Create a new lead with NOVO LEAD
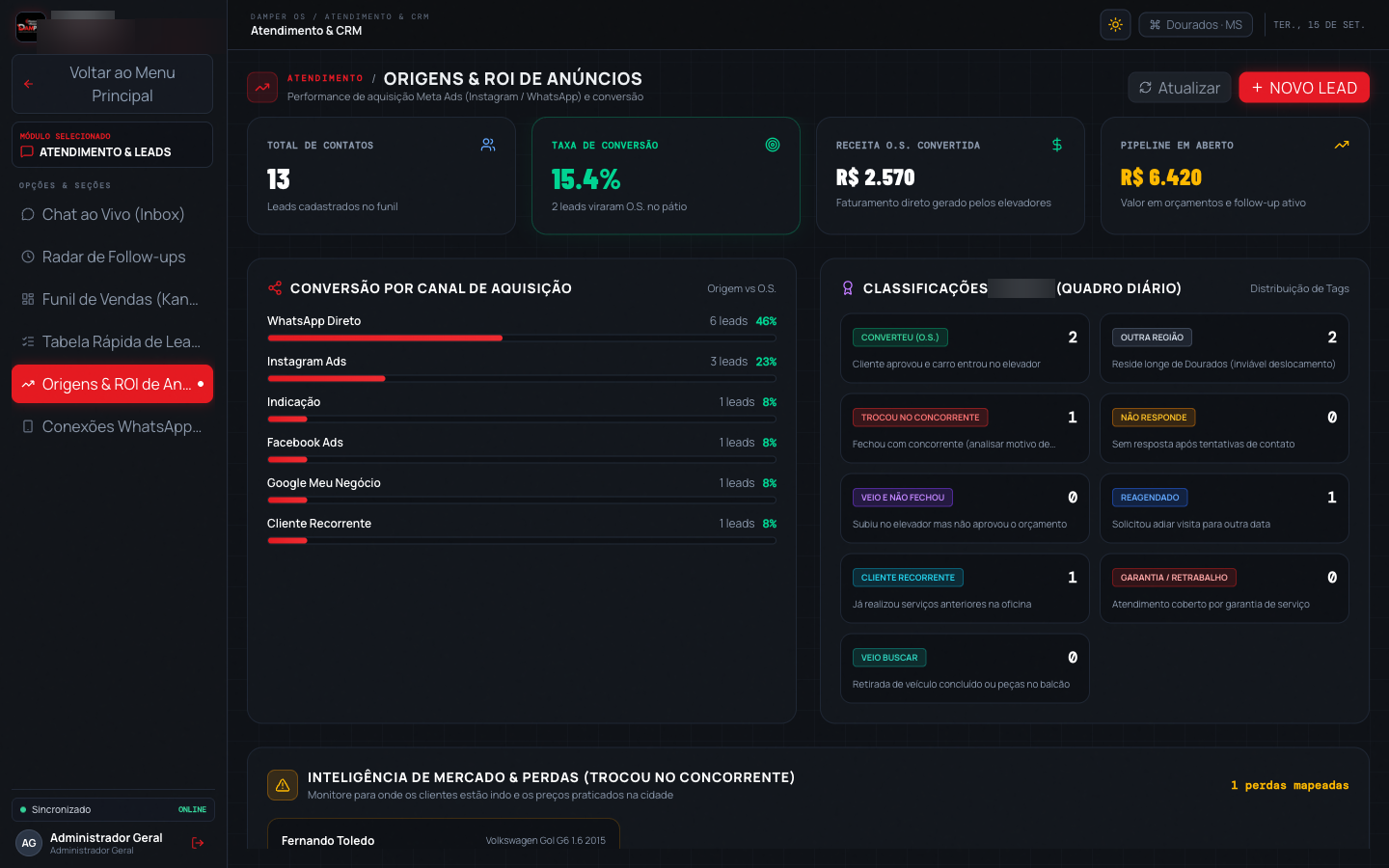The image size is (1389, 868). point(1304,88)
